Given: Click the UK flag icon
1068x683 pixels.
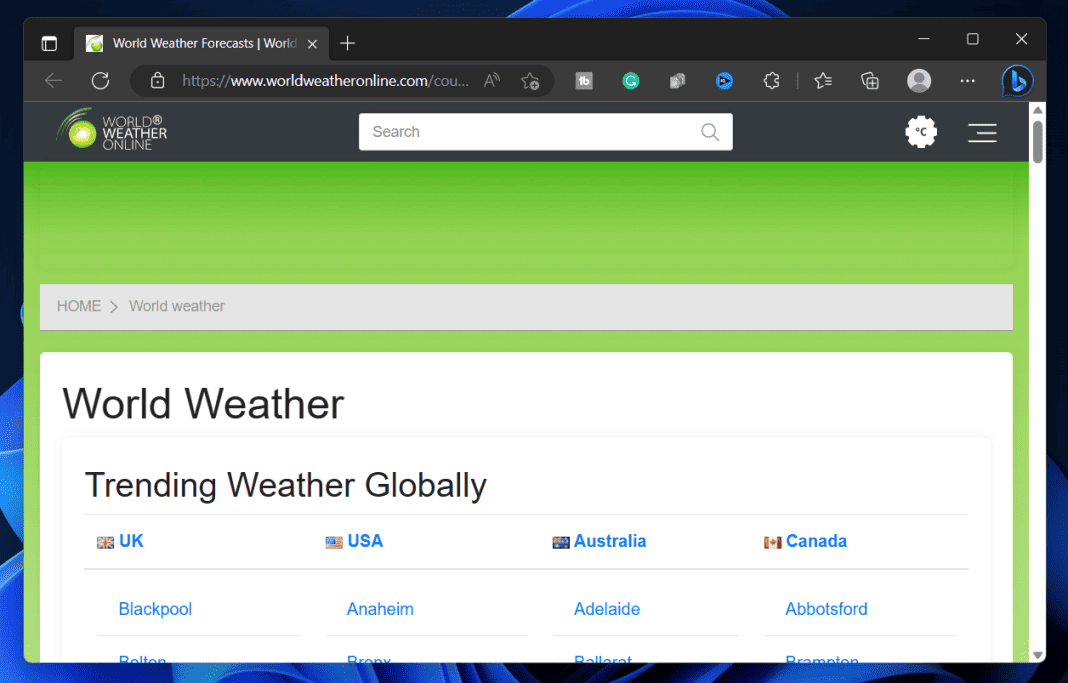Looking at the screenshot, I should click(104, 541).
